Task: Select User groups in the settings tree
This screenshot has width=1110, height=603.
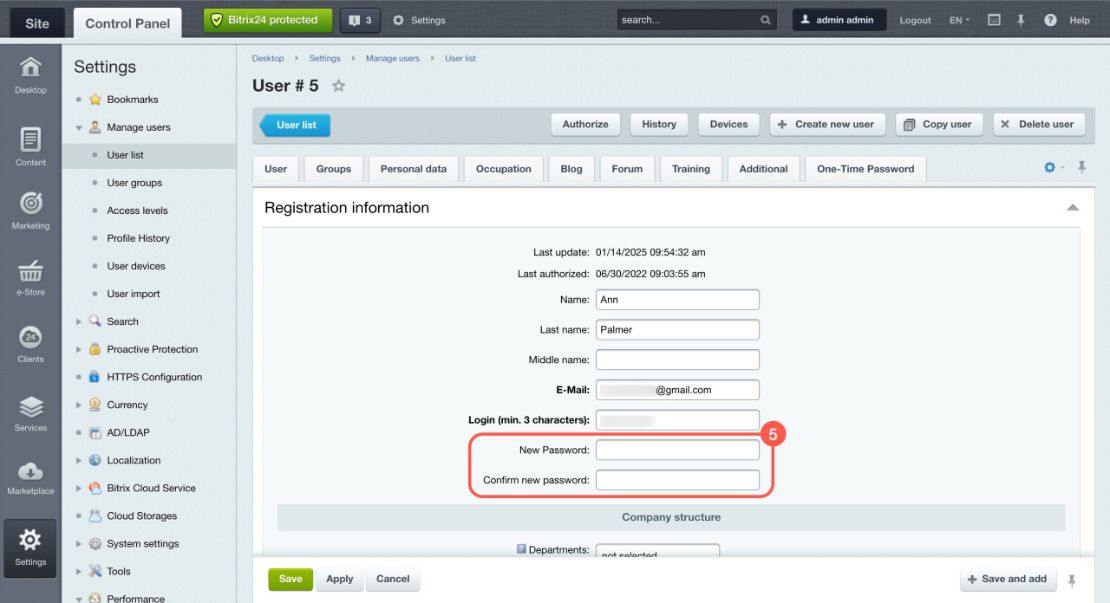Action: pos(135,183)
